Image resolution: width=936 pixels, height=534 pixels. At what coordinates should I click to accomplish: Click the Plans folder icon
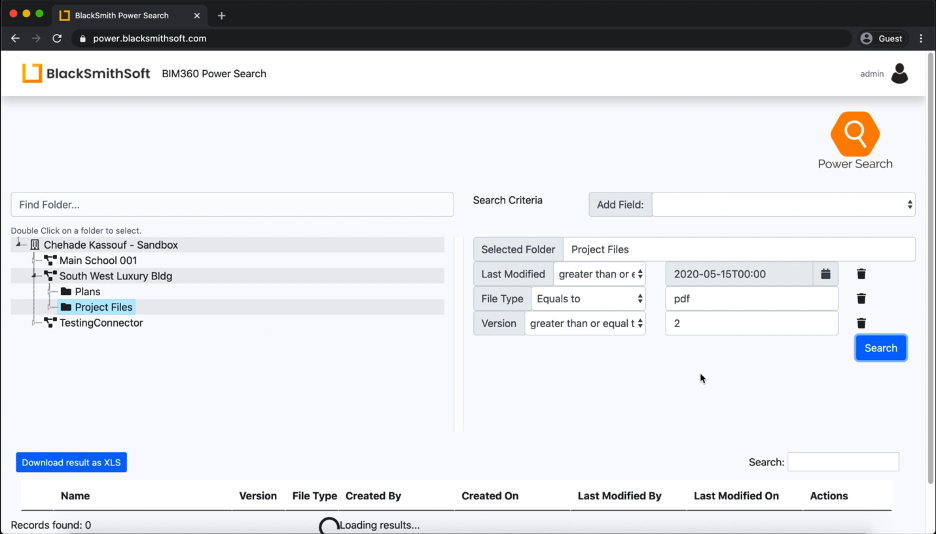66,291
